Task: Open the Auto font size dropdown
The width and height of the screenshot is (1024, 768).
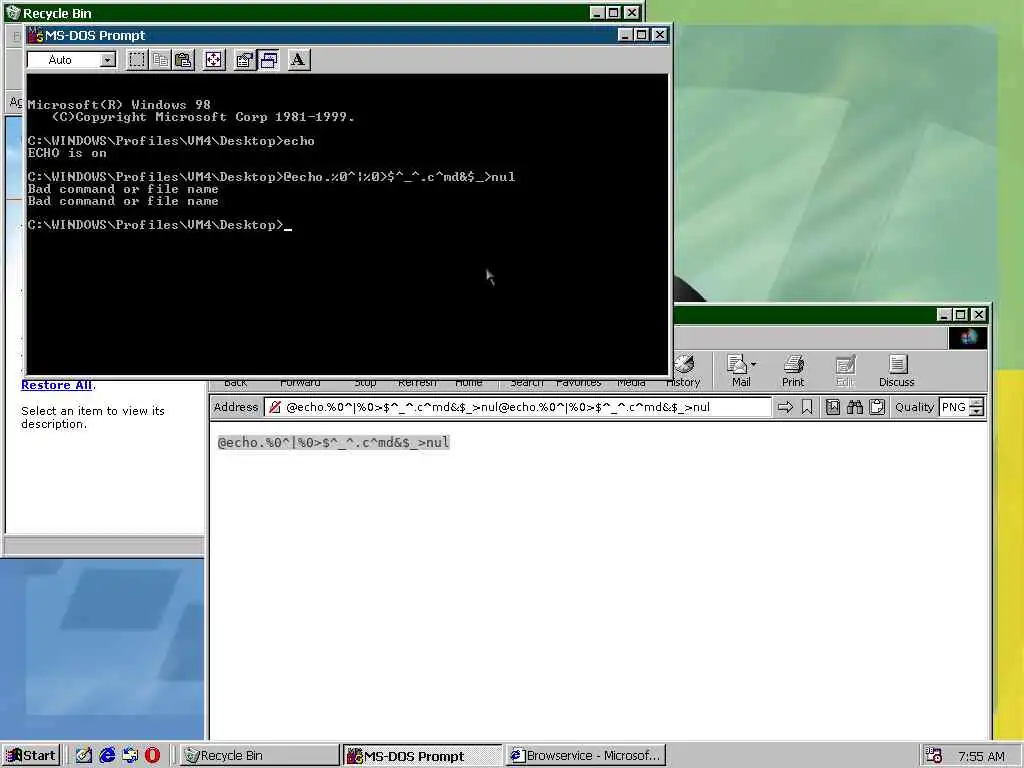Action: point(108,60)
